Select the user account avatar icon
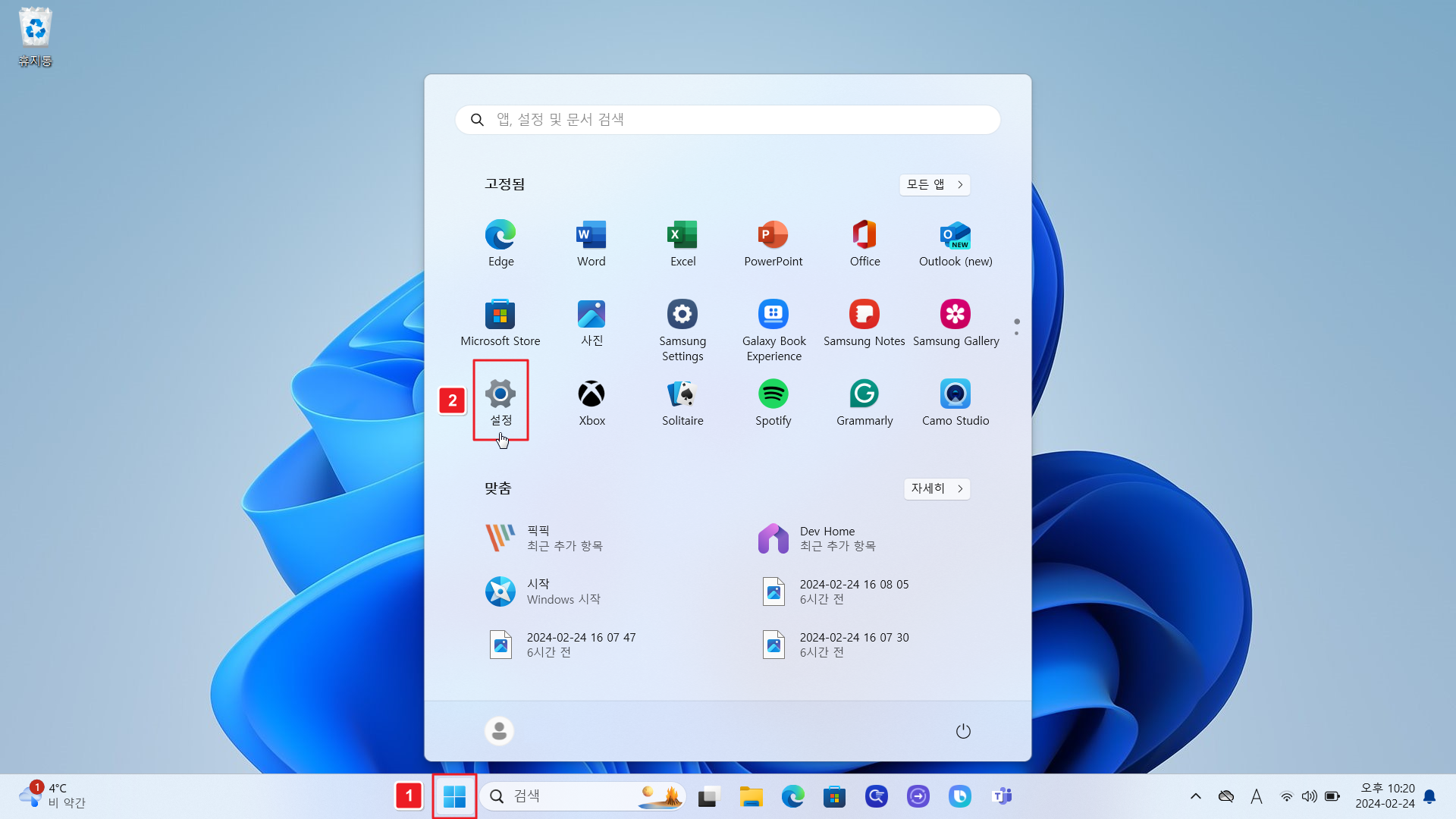Viewport: 1456px width, 819px height. pos(499,731)
